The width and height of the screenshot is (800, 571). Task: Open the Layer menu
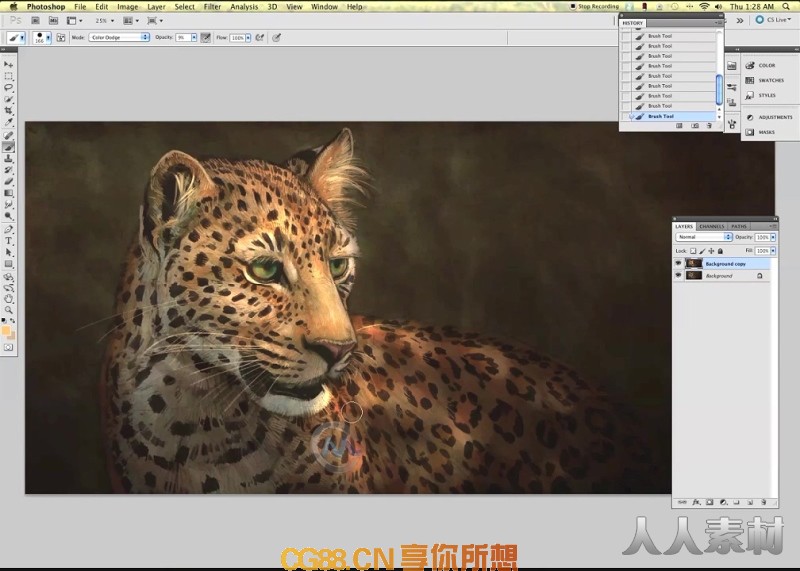pos(156,7)
